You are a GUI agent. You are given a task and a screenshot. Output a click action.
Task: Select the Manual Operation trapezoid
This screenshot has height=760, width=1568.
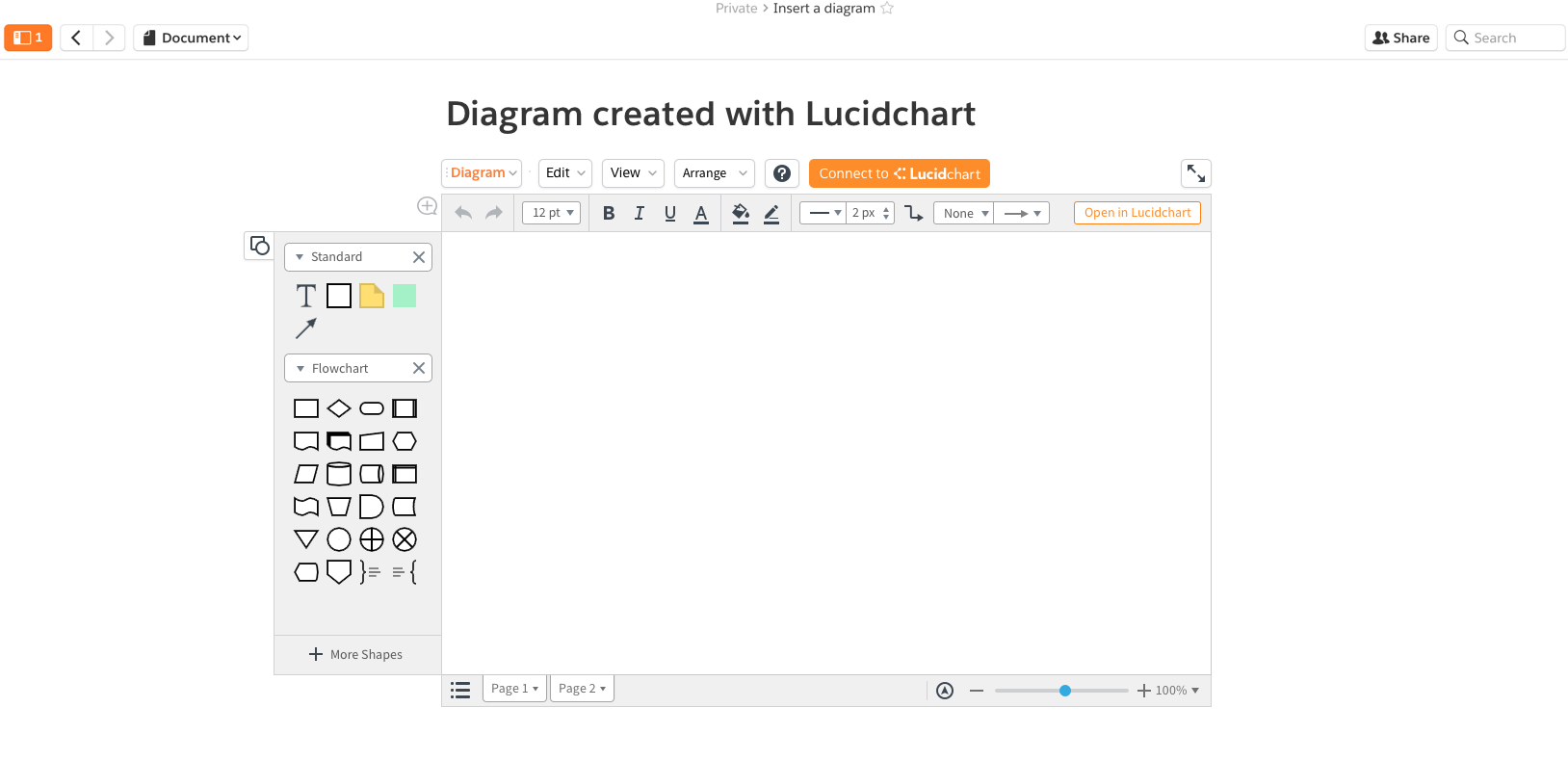coord(339,507)
